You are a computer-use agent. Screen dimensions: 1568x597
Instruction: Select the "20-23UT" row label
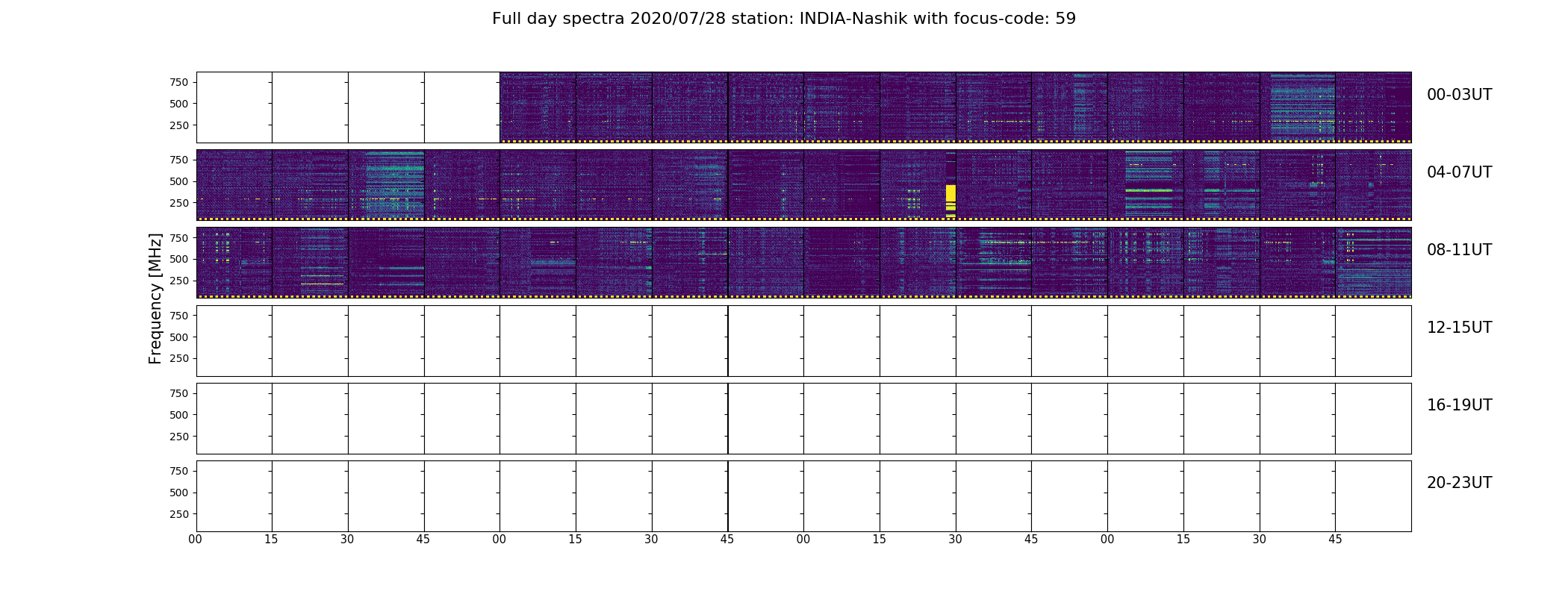click(1459, 483)
